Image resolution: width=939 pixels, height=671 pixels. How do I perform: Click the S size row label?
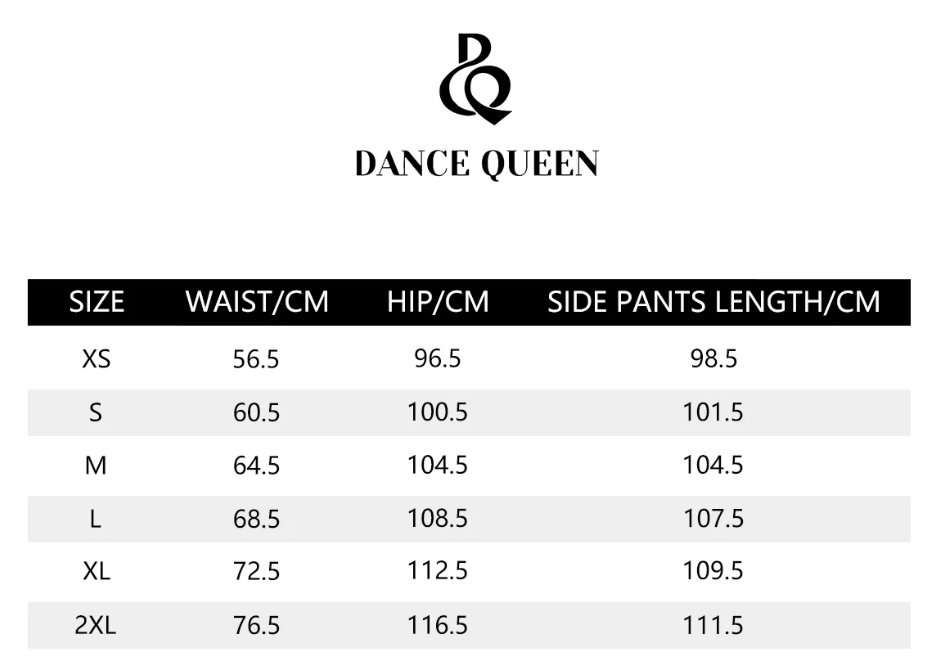coord(96,412)
